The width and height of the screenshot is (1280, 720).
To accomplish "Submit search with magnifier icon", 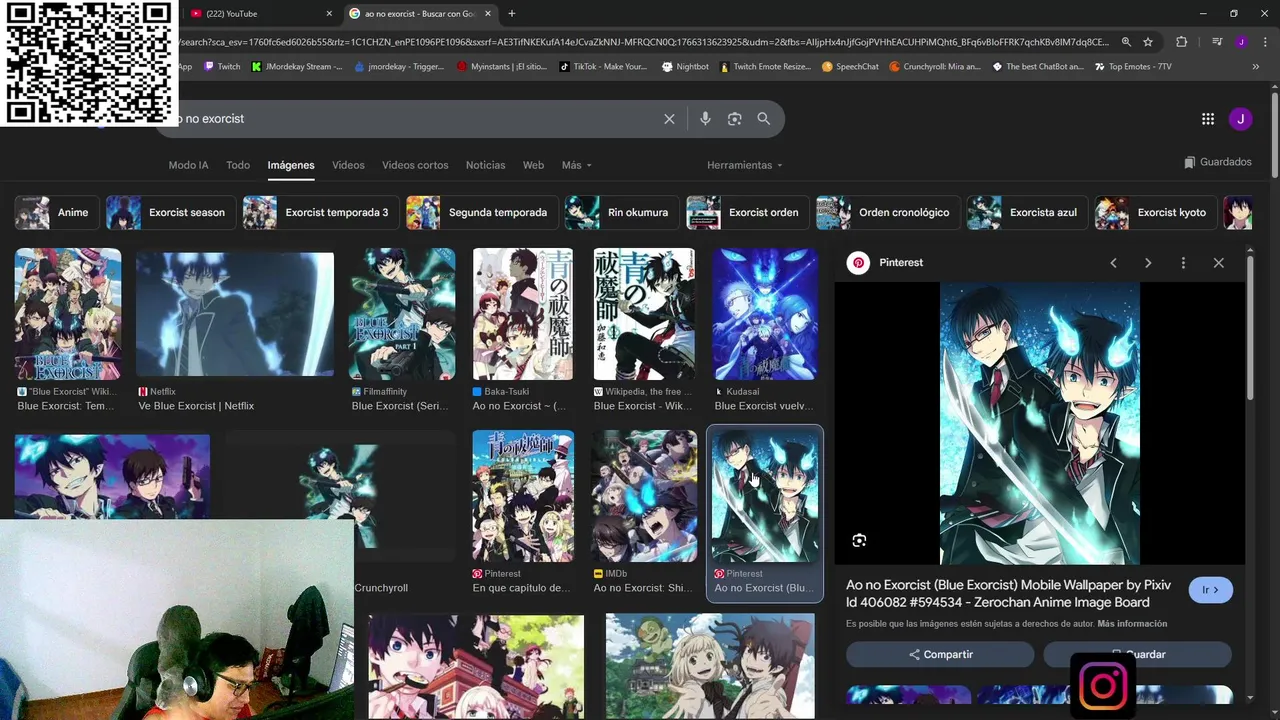I will [764, 119].
